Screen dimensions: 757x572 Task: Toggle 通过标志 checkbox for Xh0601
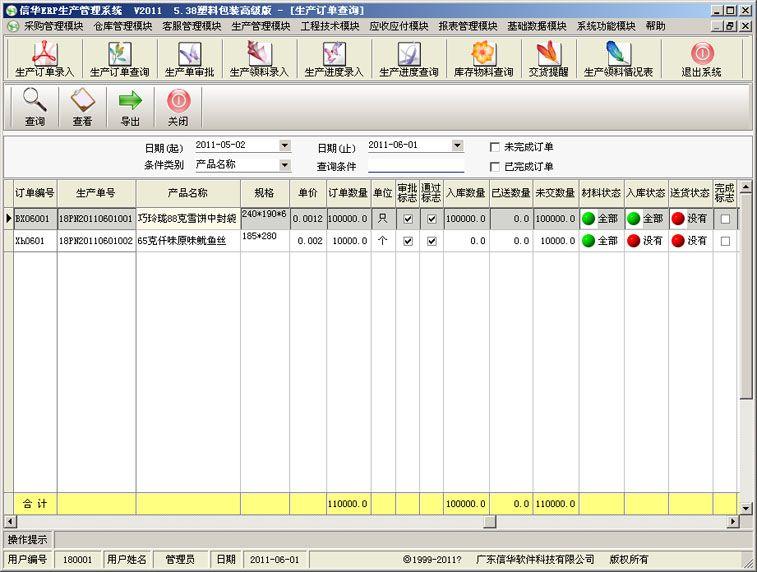click(432, 241)
